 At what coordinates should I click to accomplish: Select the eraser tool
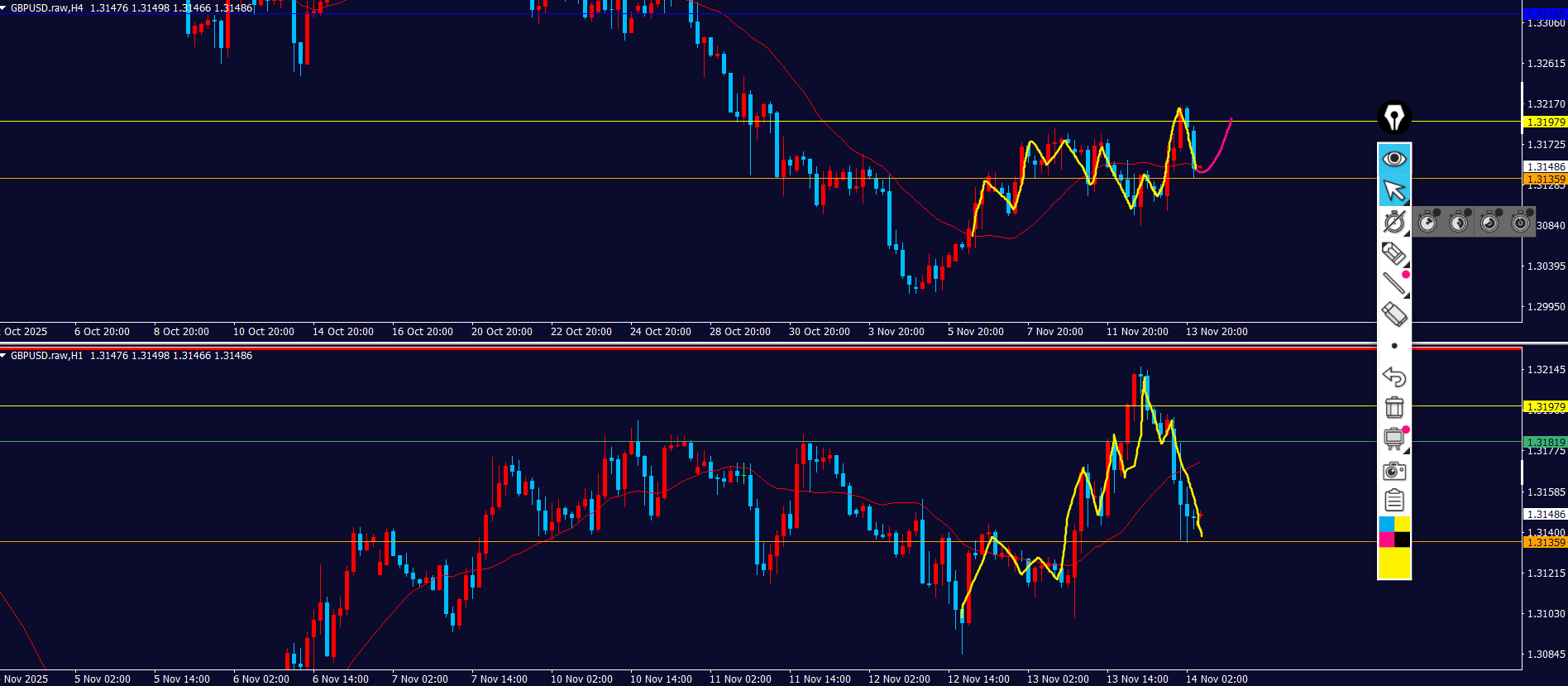click(1394, 314)
